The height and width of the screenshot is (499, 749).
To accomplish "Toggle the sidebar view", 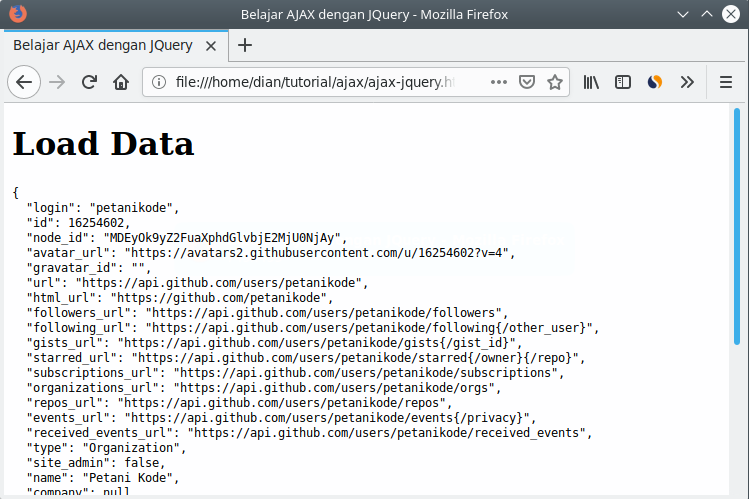I will (x=623, y=82).
